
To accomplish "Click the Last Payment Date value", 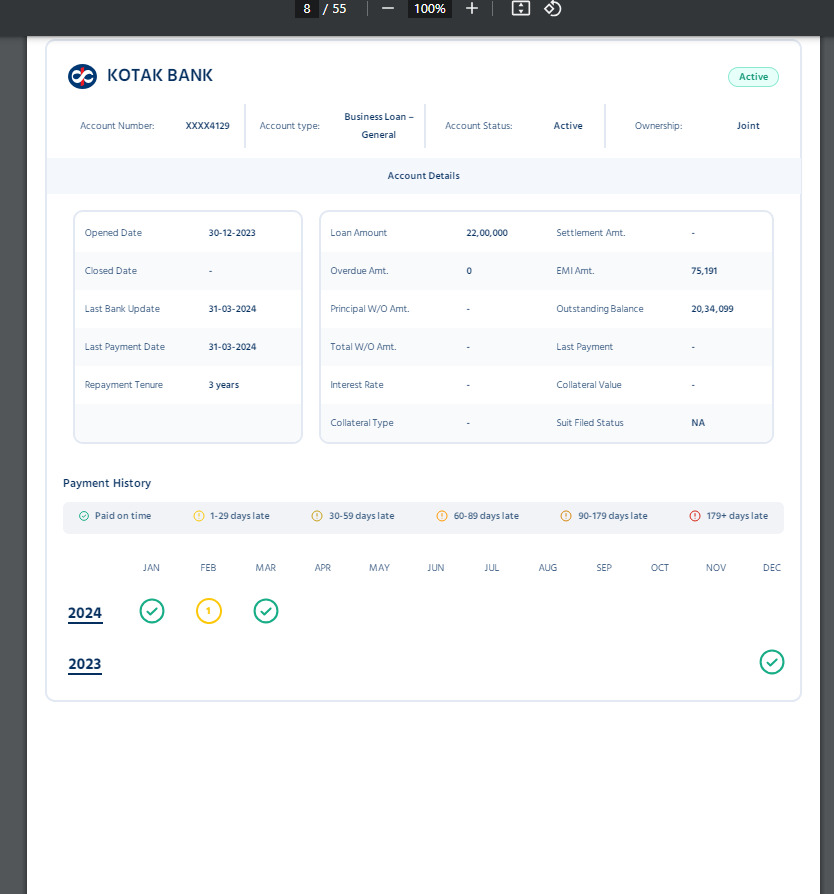I will [232, 347].
